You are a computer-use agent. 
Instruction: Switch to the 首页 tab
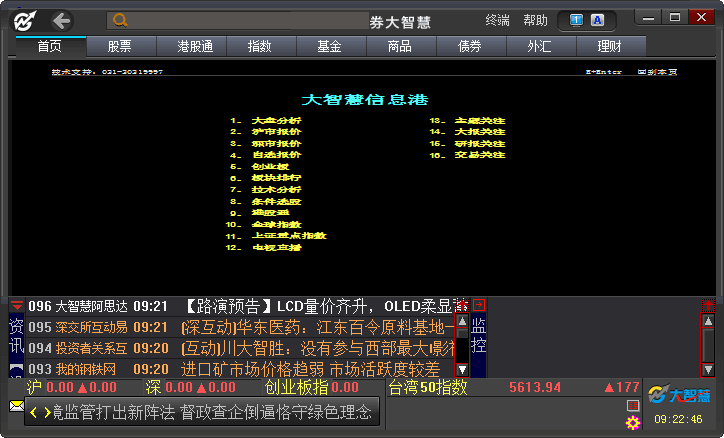[x=50, y=46]
